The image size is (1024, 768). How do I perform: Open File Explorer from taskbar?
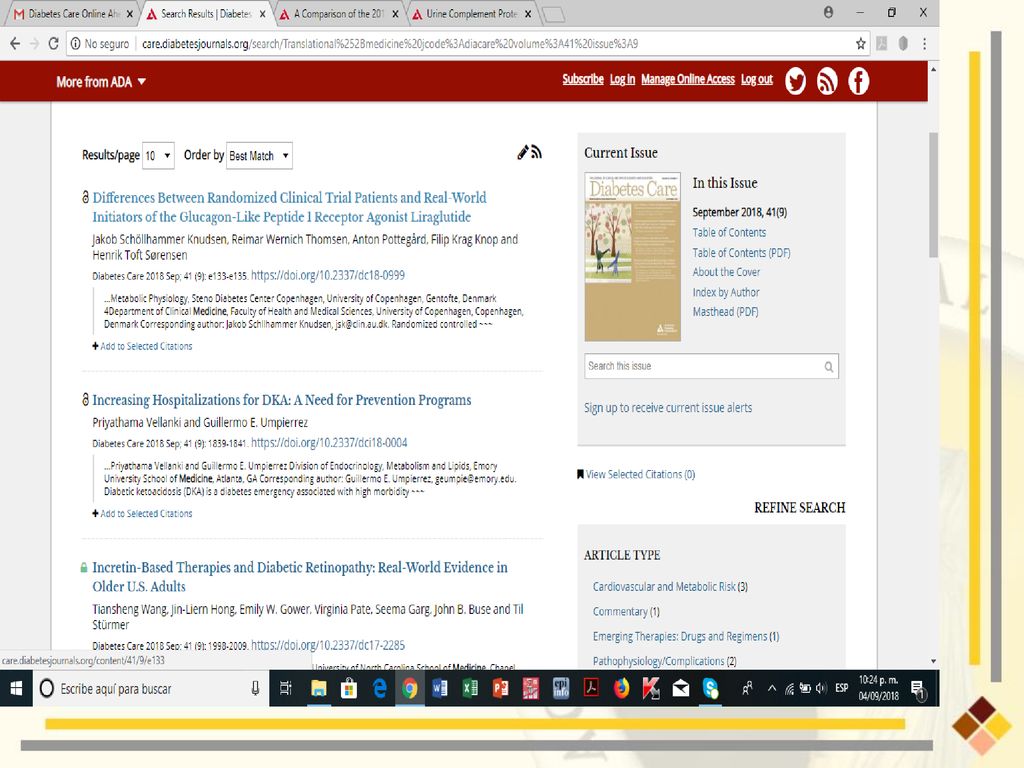pyautogui.click(x=319, y=688)
